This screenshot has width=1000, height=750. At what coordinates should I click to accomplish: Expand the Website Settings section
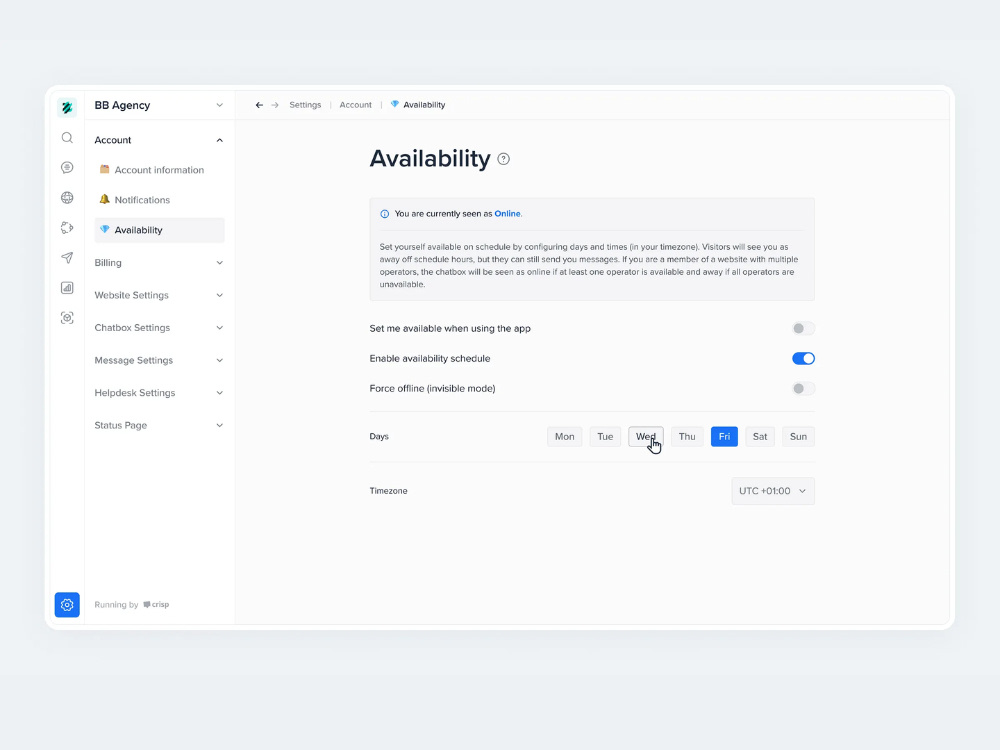159,295
